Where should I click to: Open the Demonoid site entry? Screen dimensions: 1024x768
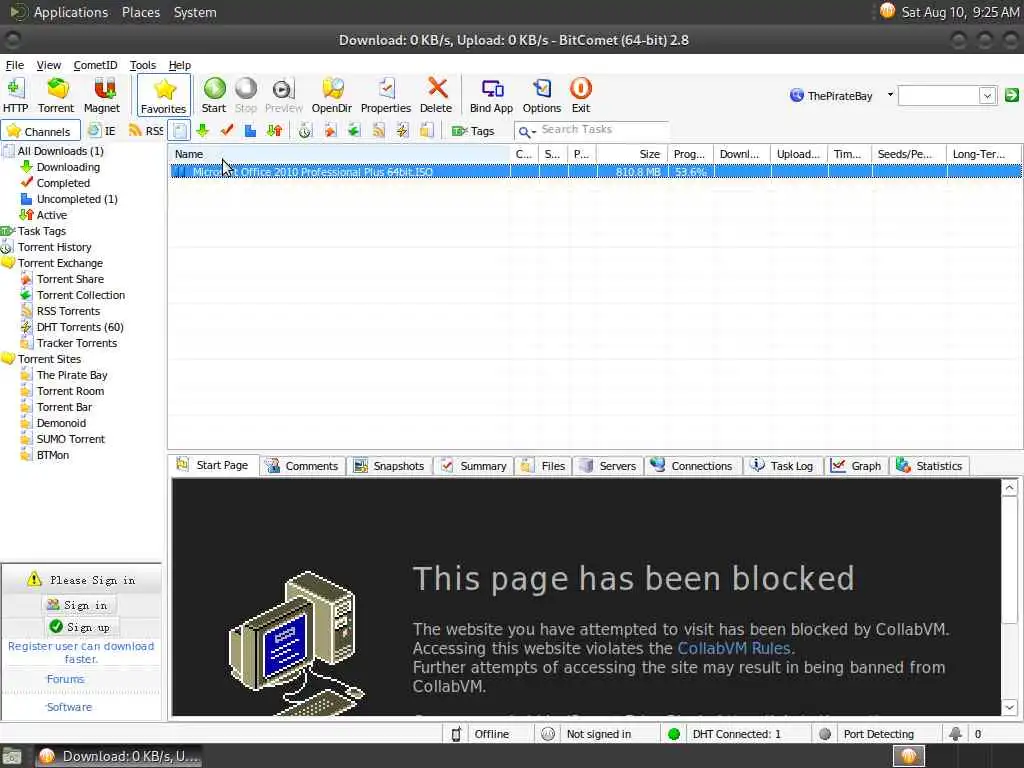pyautogui.click(x=61, y=423)
